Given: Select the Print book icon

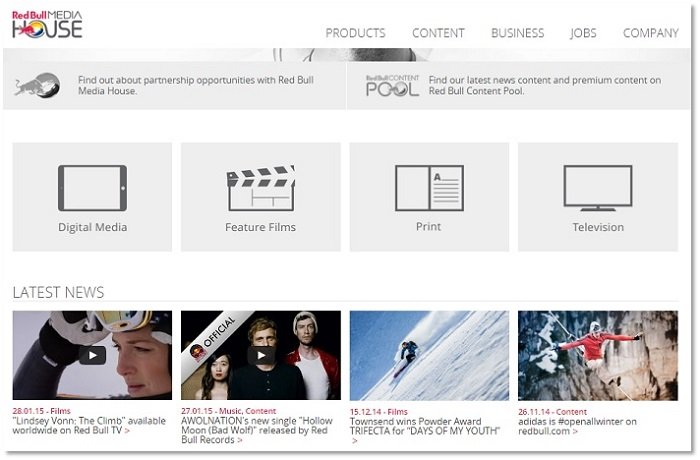Looking at the screenshot, I should click(x=429, y=188).
